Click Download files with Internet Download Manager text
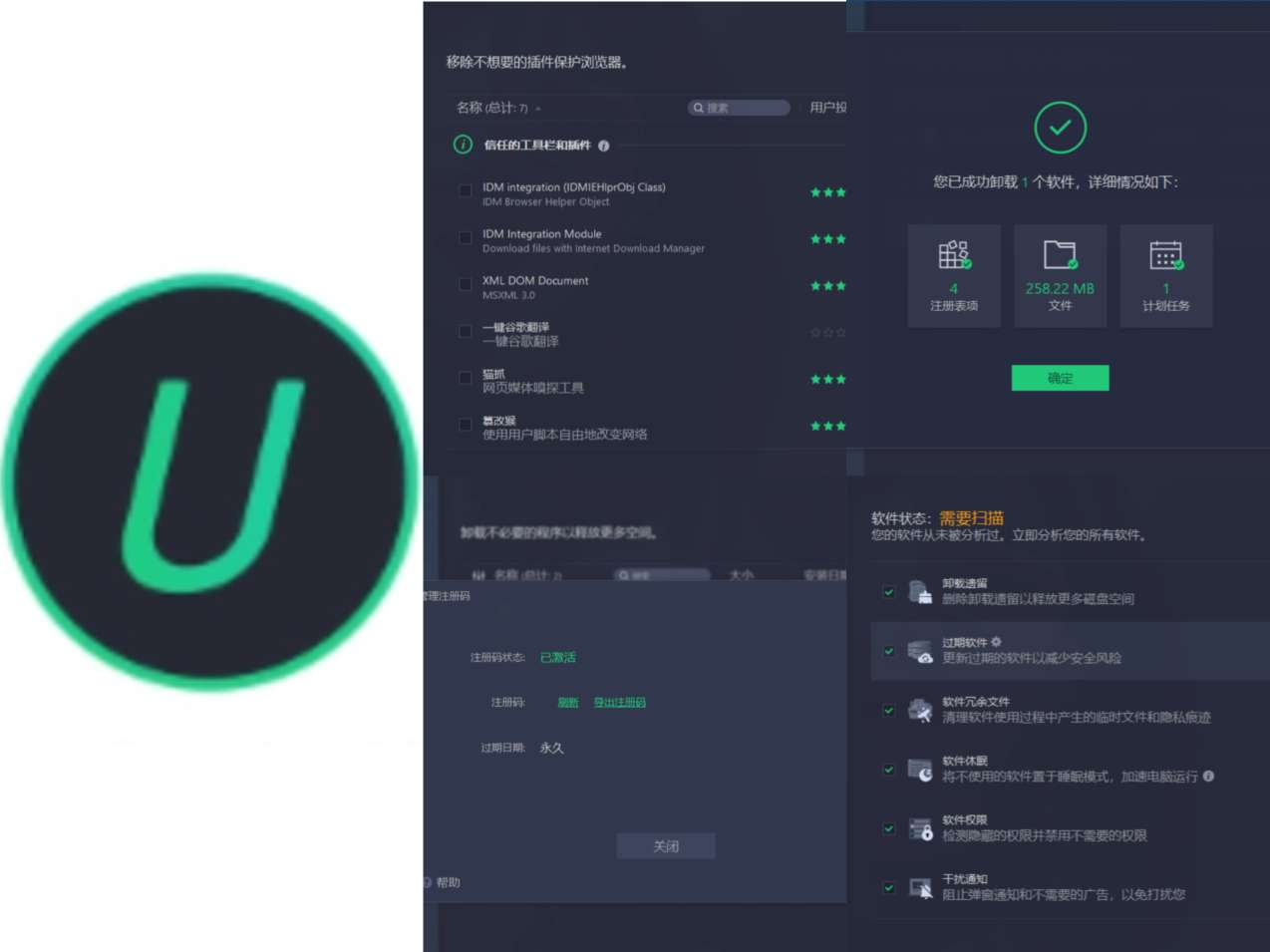 tap(593, 249)
